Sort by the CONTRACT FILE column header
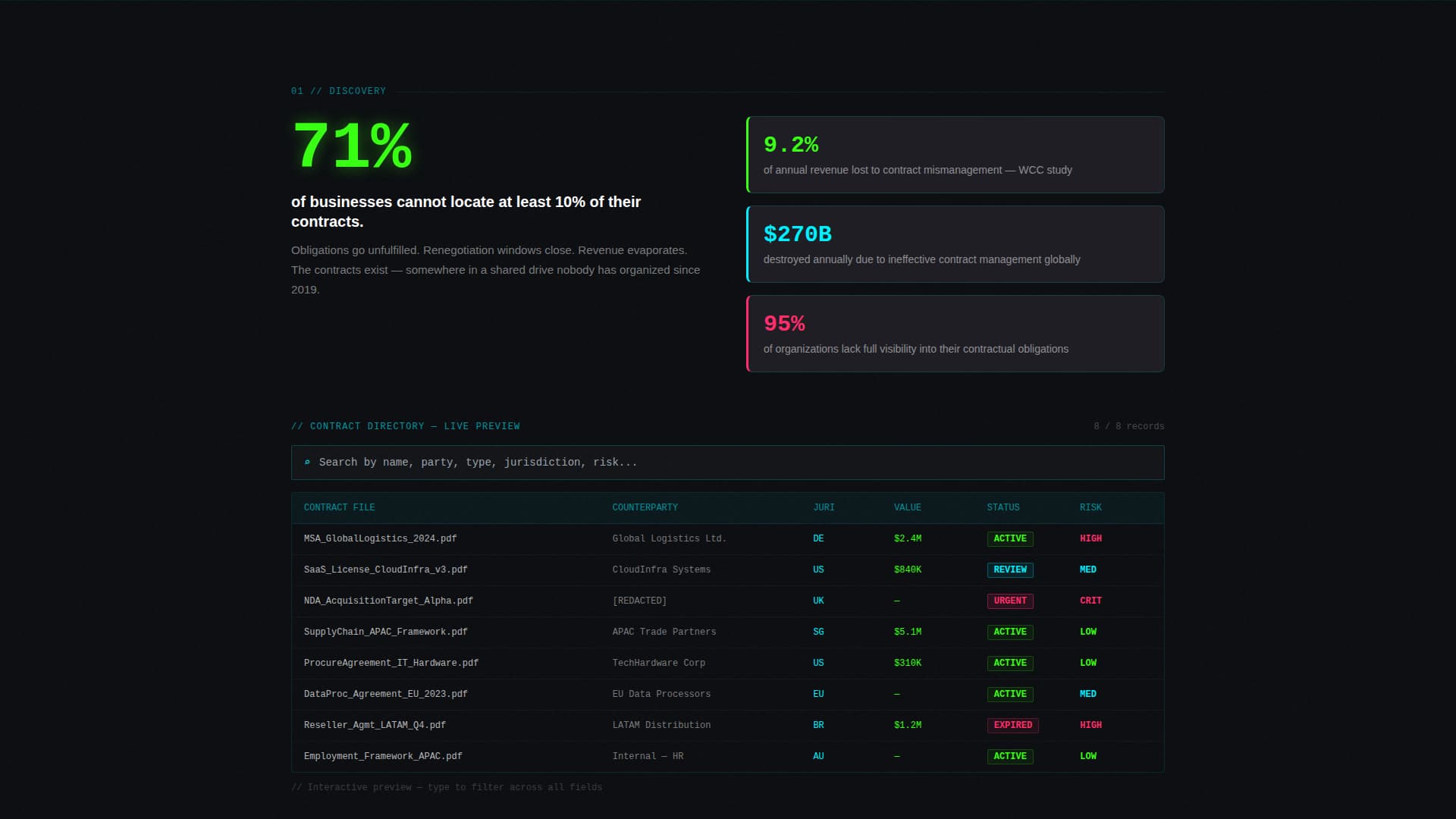Image resolution: width=1456 pixels, height=819 pixels. pos(339,507)
